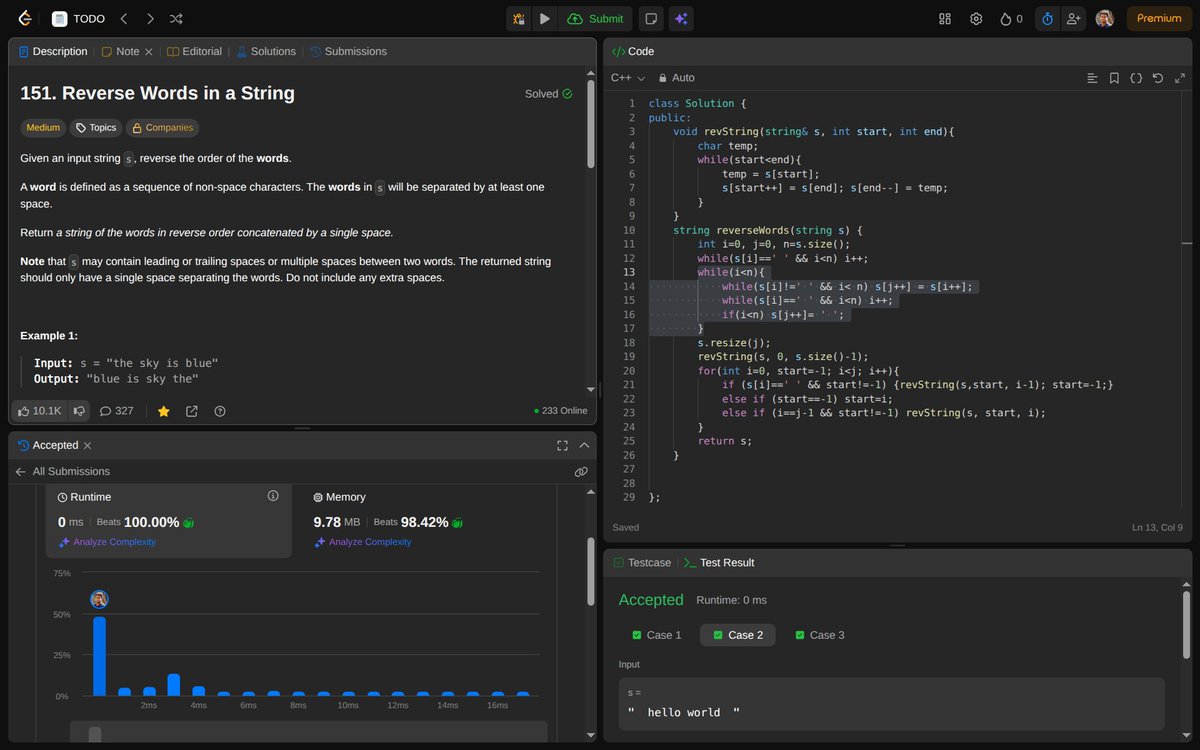Viewport: 1200px width, 750px height.
Task: Maximize the code editor panel
Action: click(x=1180, y=78)
